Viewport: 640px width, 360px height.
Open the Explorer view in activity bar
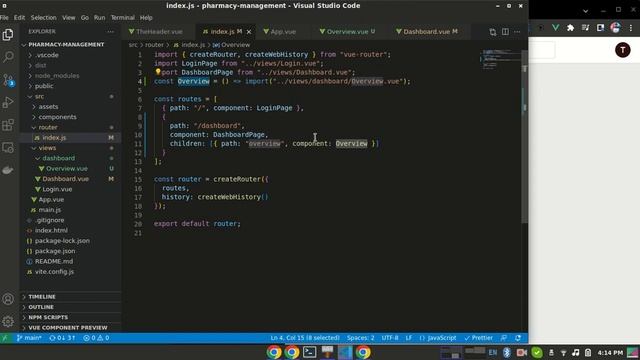click(8, 35)
